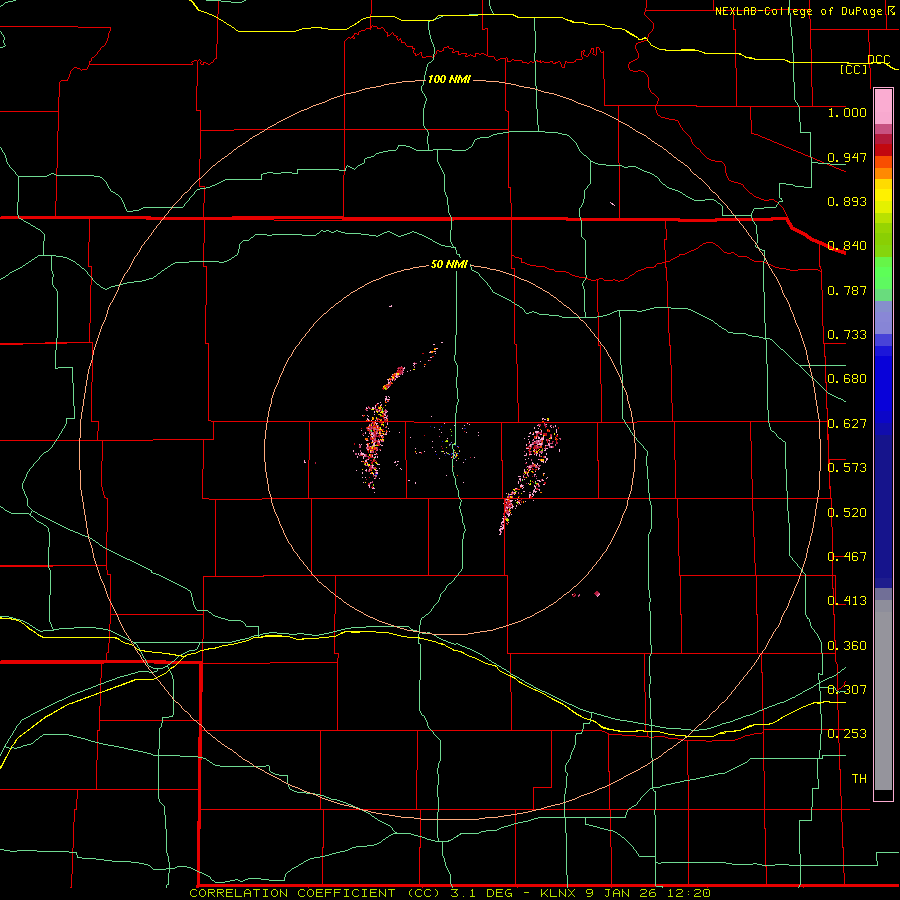This screenshot has width=900, height=900.
Task: Click the "KLNX" radar site identifier
Action: pos(559,893)
